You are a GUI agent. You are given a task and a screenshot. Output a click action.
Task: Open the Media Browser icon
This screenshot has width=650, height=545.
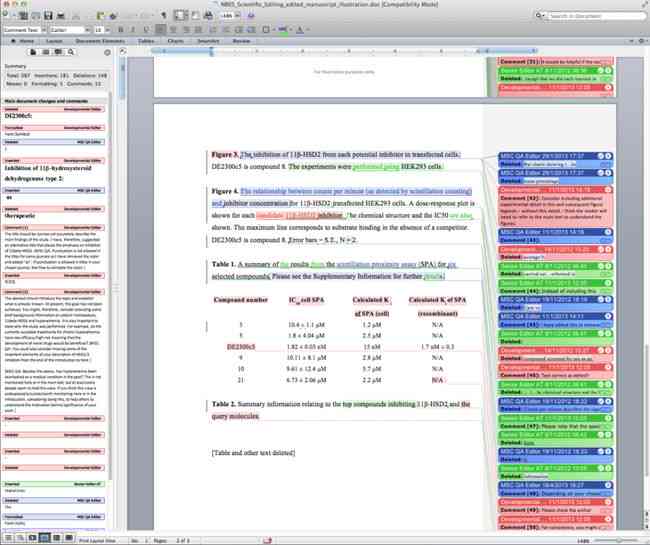pos(209,16)
